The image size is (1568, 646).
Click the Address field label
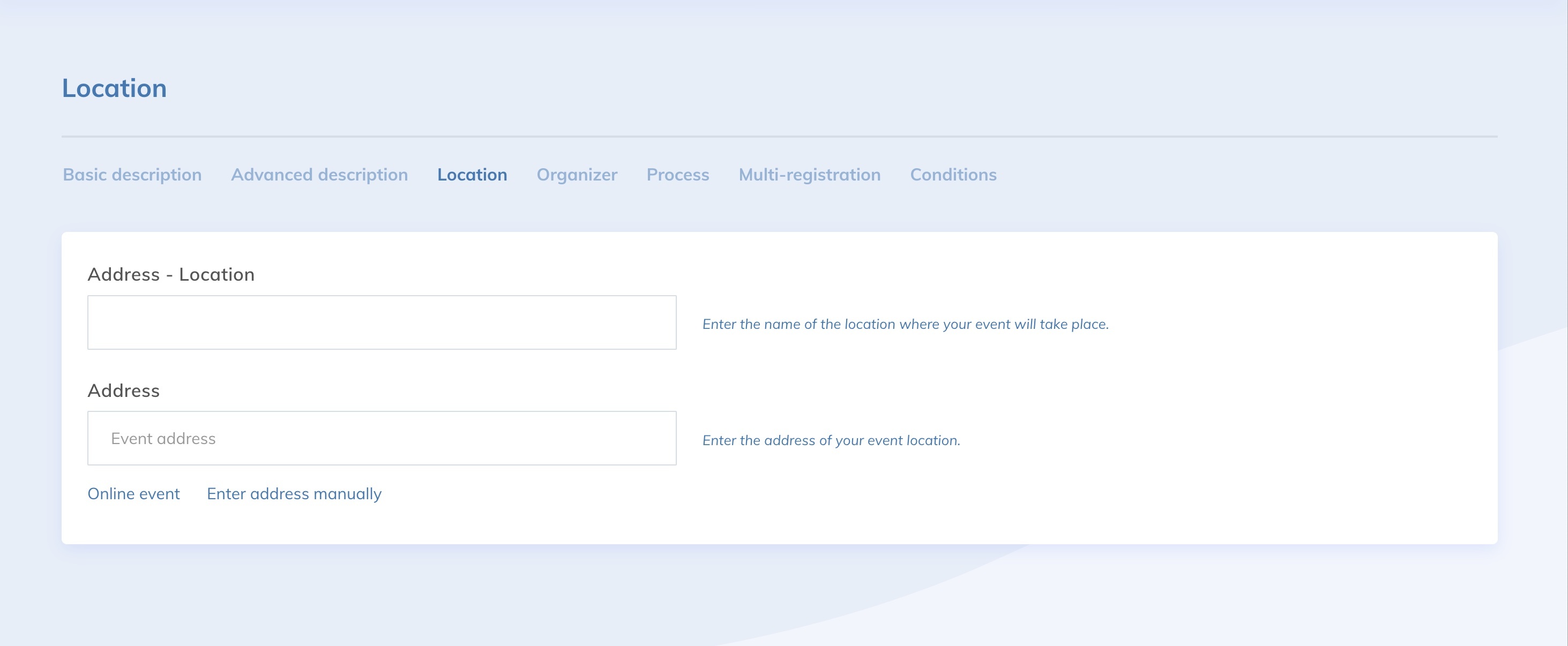124,390
